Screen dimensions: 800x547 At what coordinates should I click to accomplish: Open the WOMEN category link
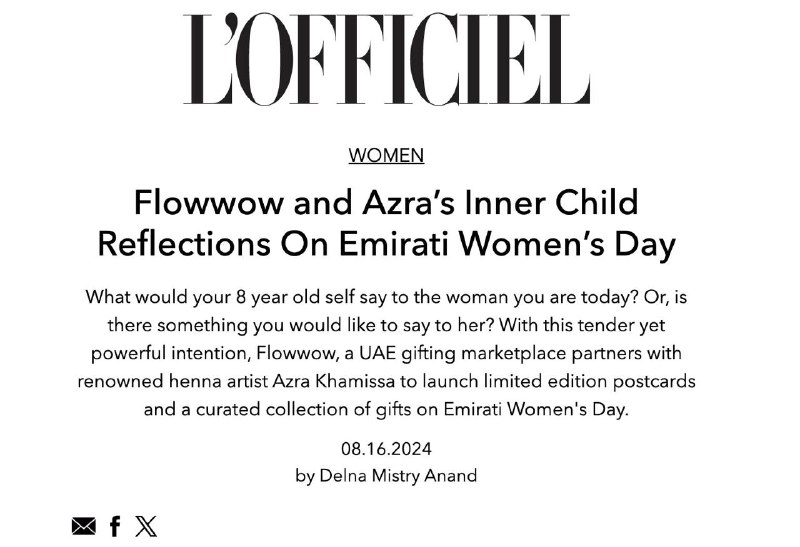[386, 155]
